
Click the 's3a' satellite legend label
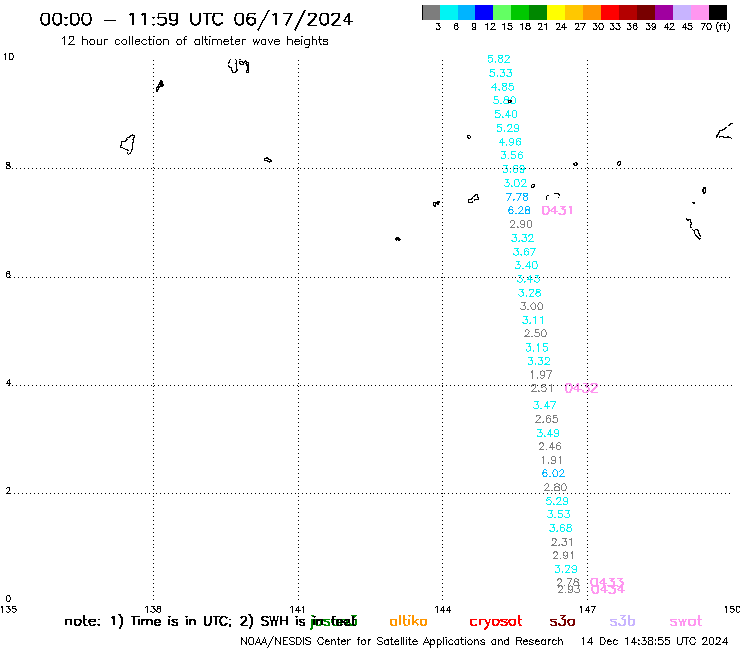click(x=562, y=621)
